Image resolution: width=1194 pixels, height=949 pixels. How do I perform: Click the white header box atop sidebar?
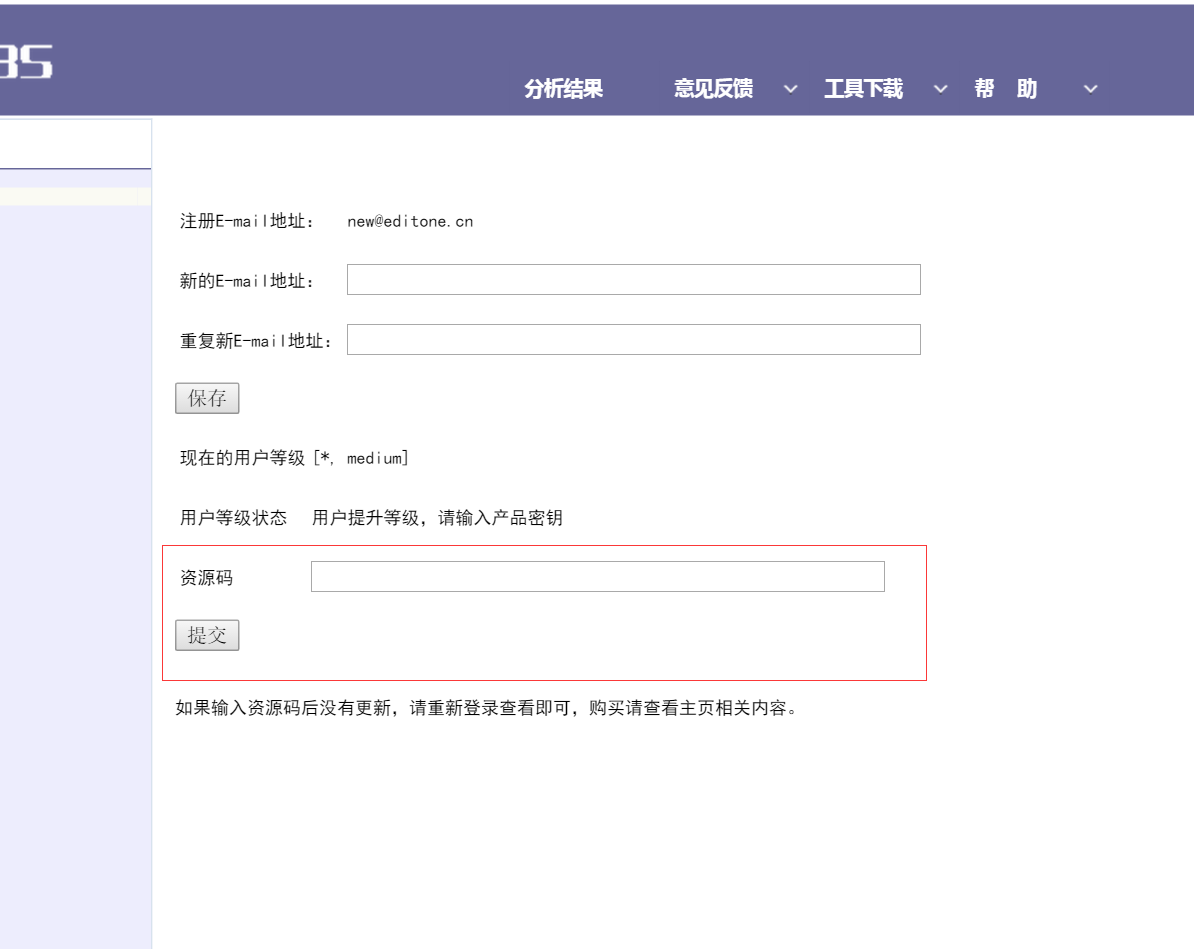coord(75,144)
